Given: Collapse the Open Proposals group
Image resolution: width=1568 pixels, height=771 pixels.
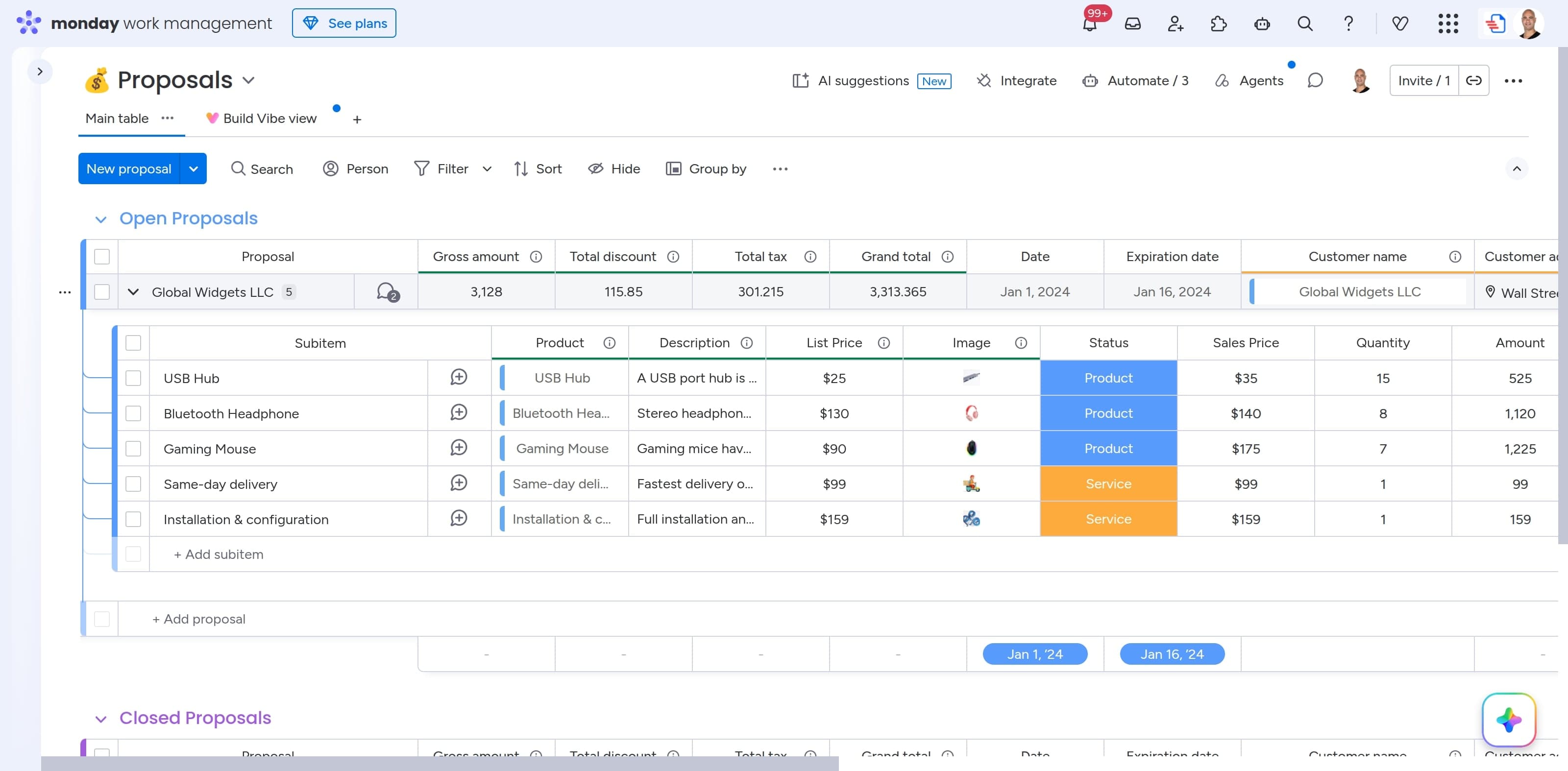Looking at the screenshot, I should coord(100,219).
